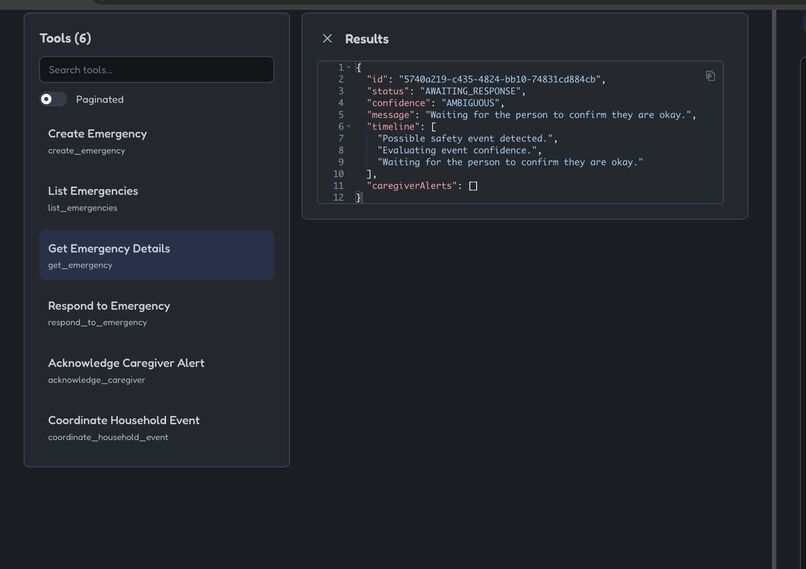Copy the JSON result with the copy icon
Viewport: 806px width, 569px height.
[x=710, y=76]
